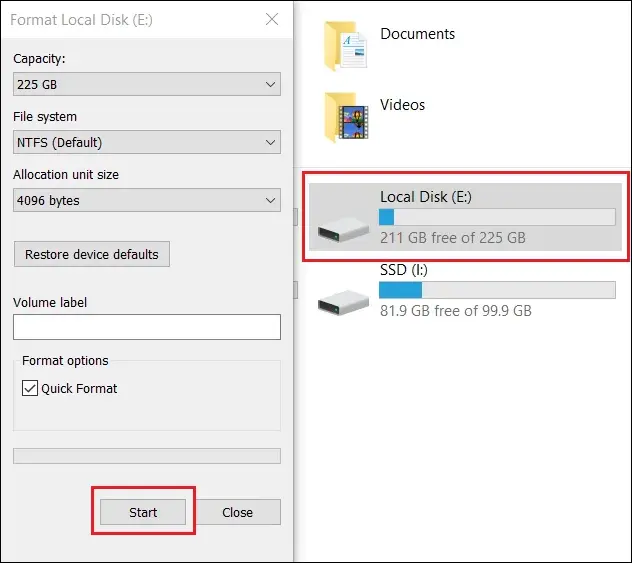Click "81.9 GB free of 99.9 GB" text
The image size is (632, 563).
coord(456,311)
